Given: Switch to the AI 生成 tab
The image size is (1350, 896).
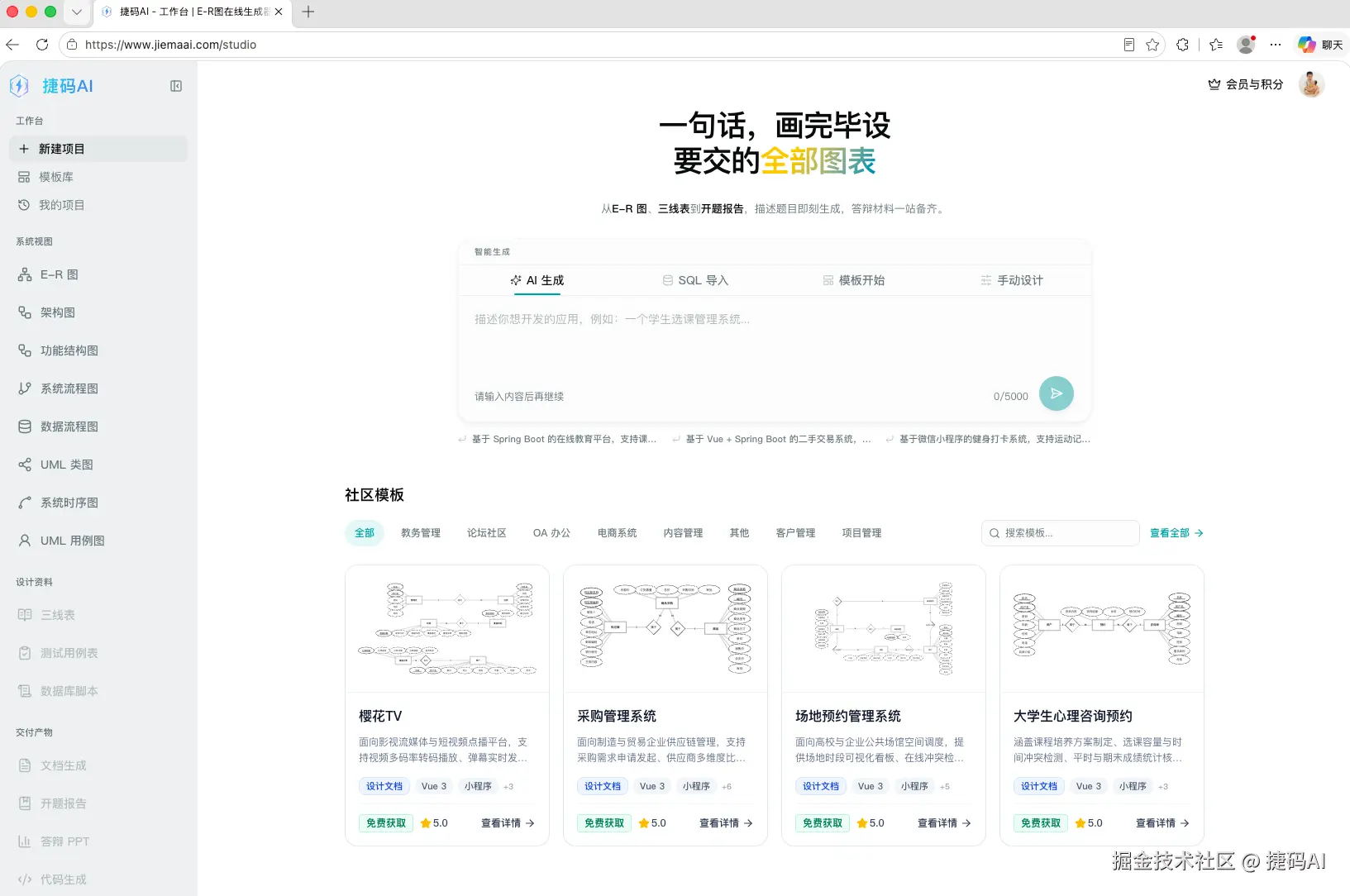Looking at the screenshot, I should 537,280.
